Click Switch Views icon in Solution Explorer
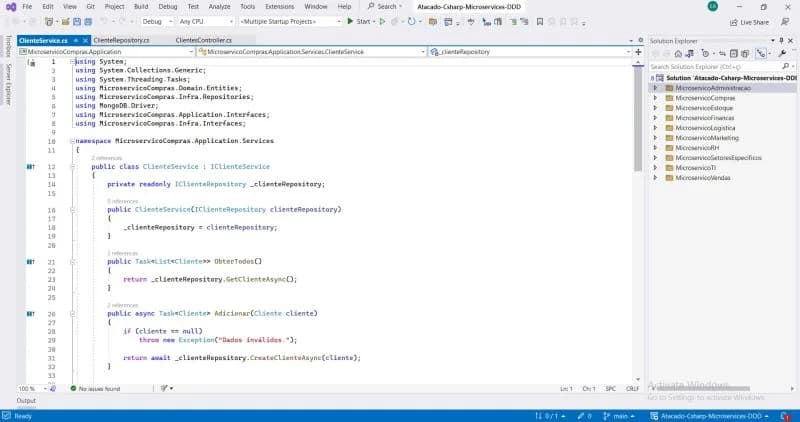Image resolution: width=800 pixels, height=422 pixels. 690,54
